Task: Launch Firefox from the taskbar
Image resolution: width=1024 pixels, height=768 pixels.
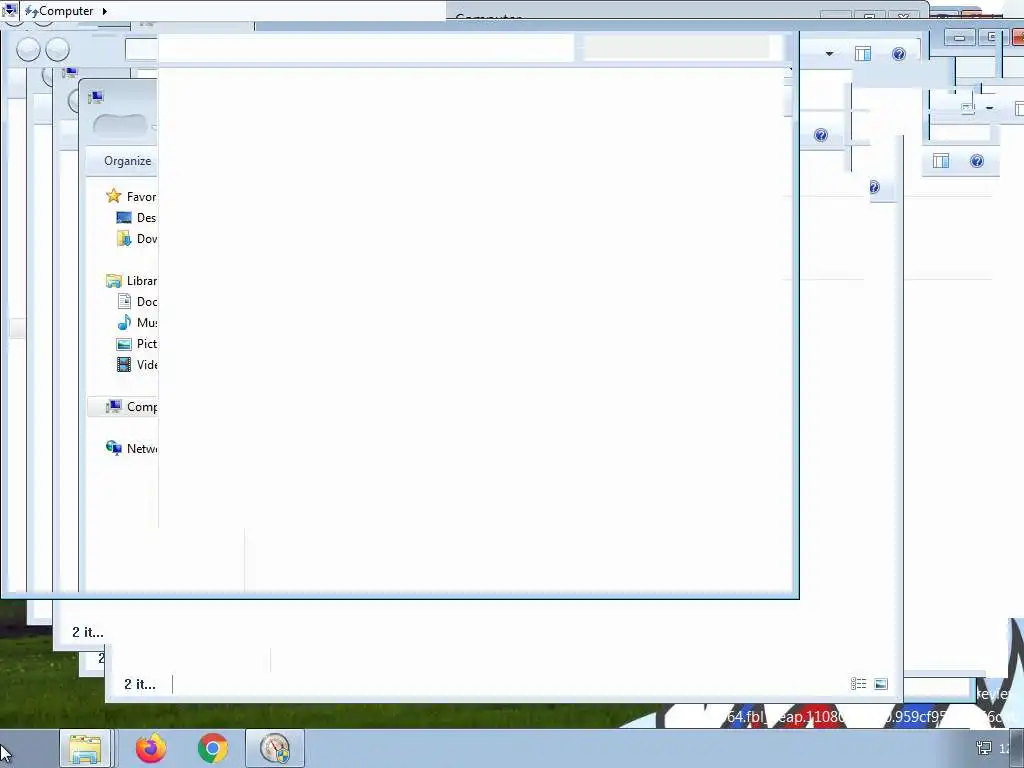Action: click(151, 748)
